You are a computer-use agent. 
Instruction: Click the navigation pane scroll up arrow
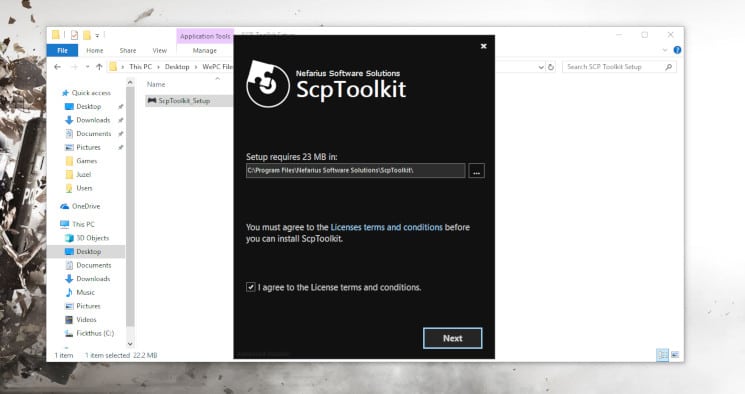(130, 83)
